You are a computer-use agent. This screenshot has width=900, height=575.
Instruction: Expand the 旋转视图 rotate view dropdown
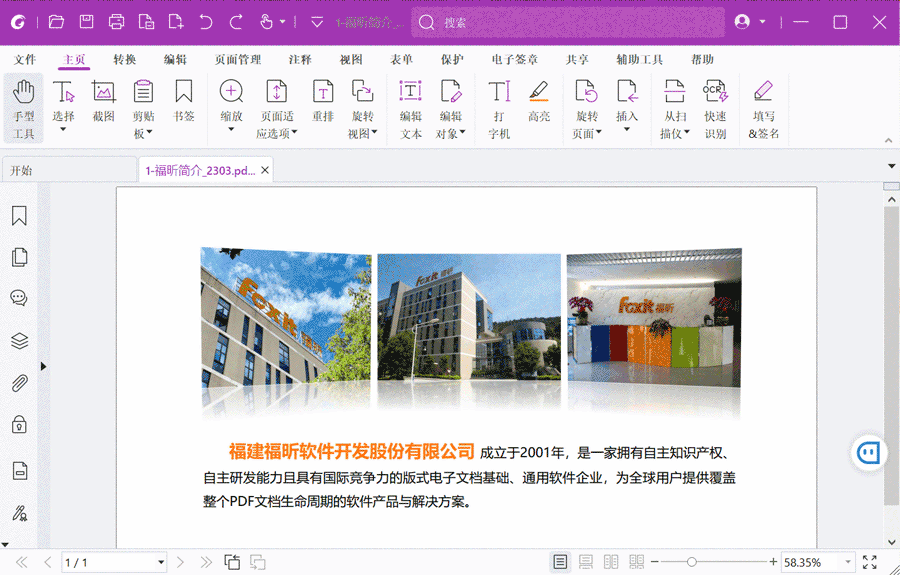[375, 133]
